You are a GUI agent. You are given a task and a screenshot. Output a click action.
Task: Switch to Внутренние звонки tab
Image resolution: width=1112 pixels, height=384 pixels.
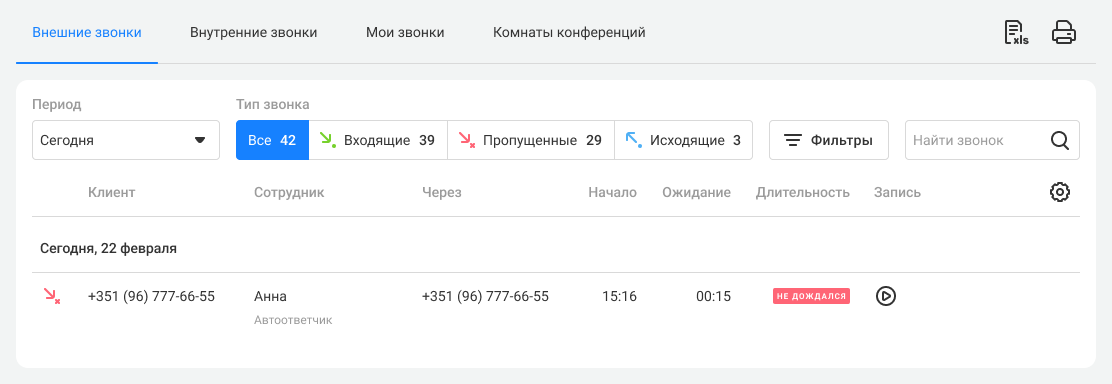coord(253,33)
